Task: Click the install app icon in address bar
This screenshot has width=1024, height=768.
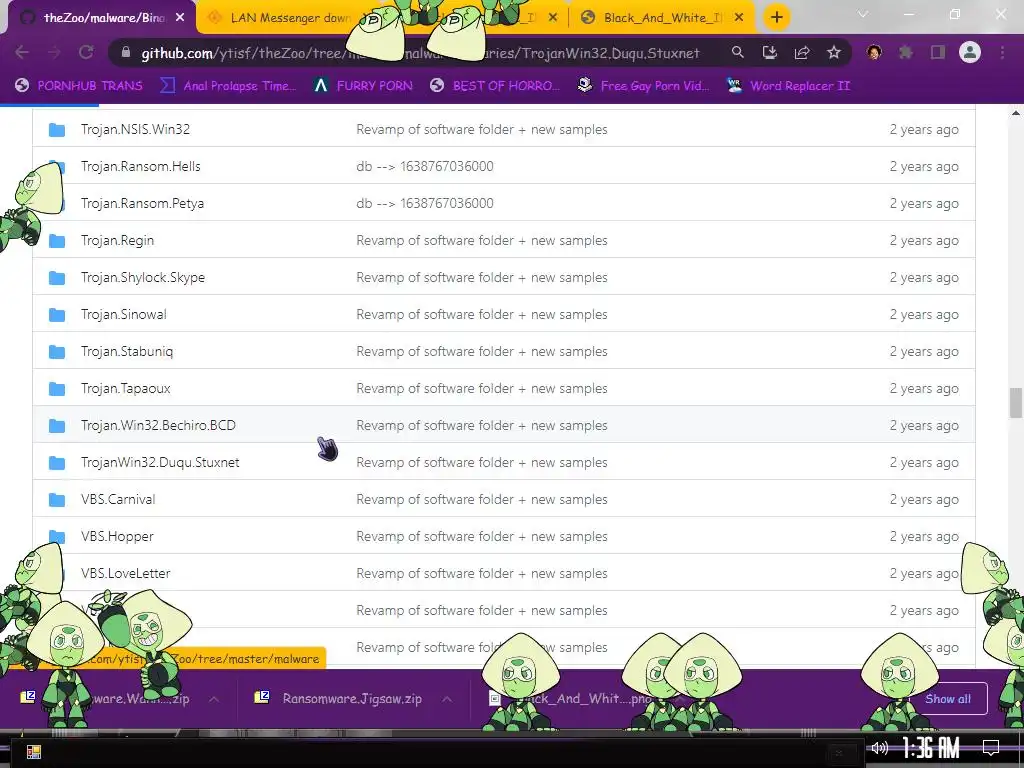Action: click(x=769, y=52)
